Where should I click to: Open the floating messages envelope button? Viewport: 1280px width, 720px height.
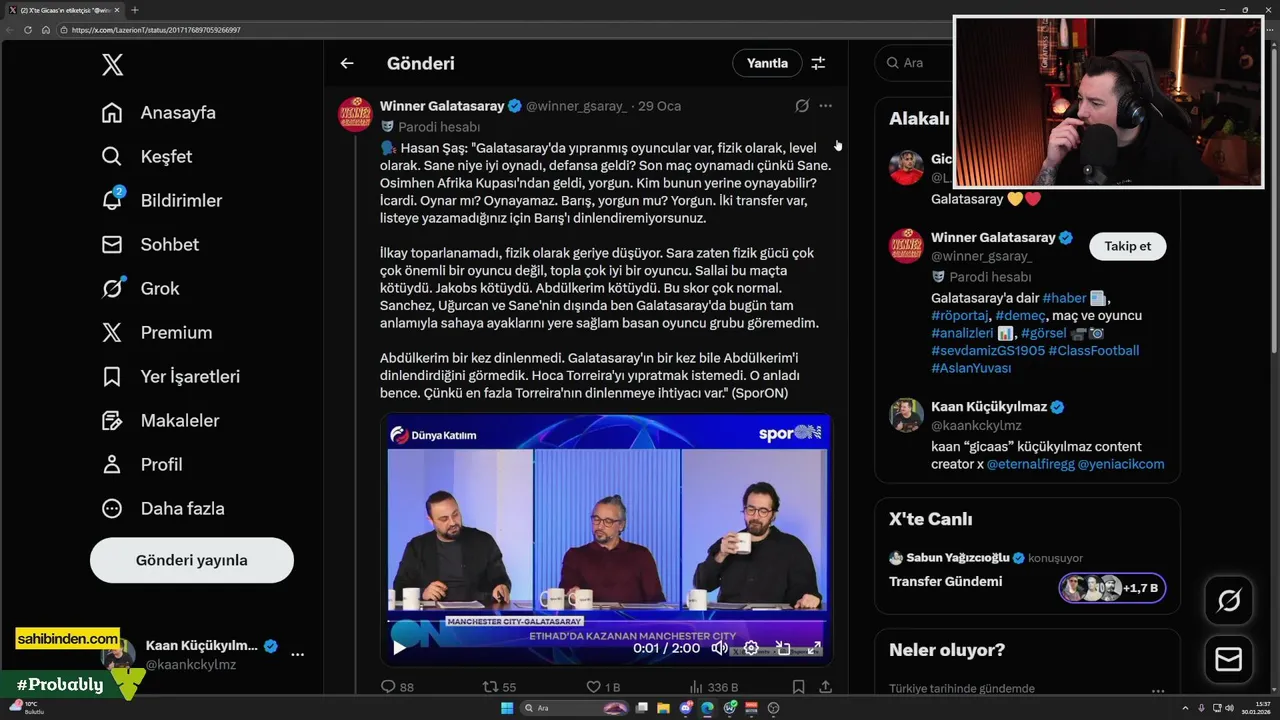point(1229,660)
